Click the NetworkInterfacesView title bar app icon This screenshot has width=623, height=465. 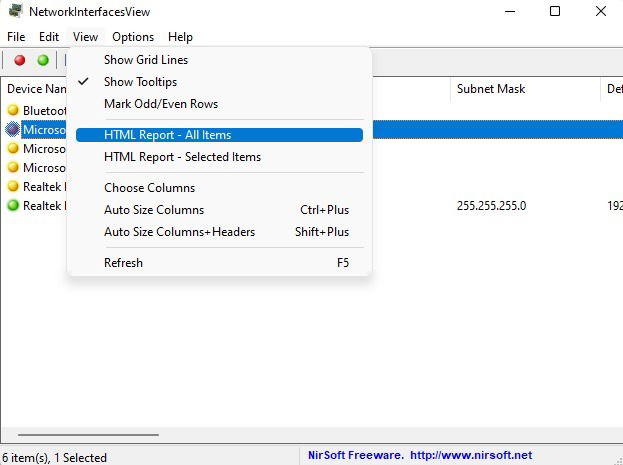click(14, 11)
